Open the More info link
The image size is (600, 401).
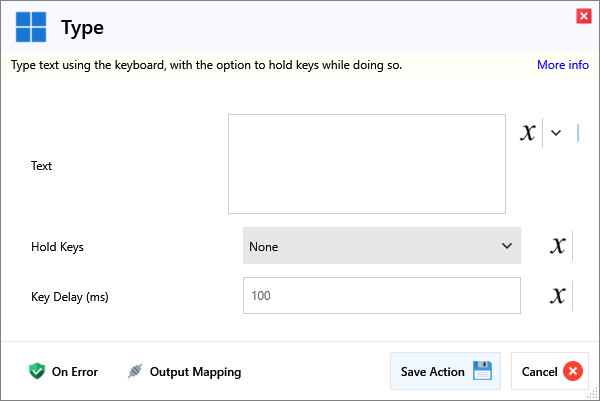click(x=562, y=65)
